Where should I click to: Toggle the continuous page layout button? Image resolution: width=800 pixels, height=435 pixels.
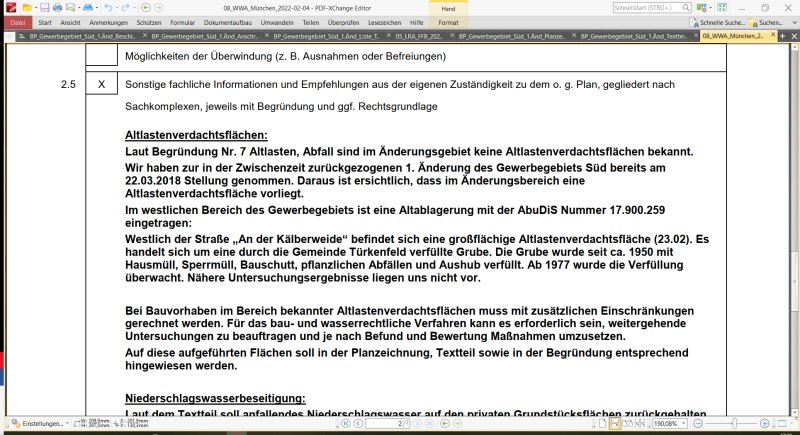[x=615, y=423]
